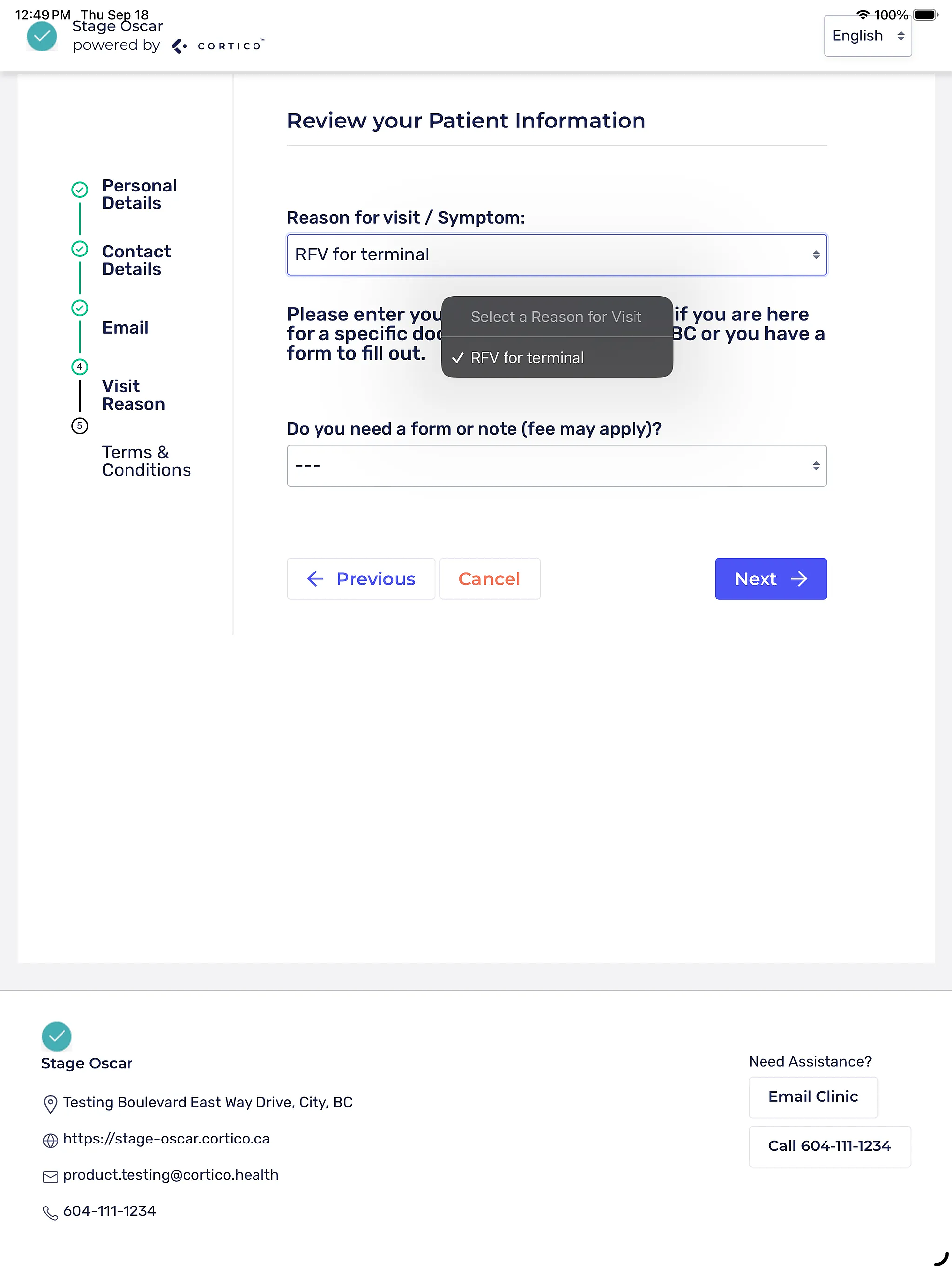The image size is (952, 1270).
Task: Cancel the patient information review
Action: click(x=489, y=579)
